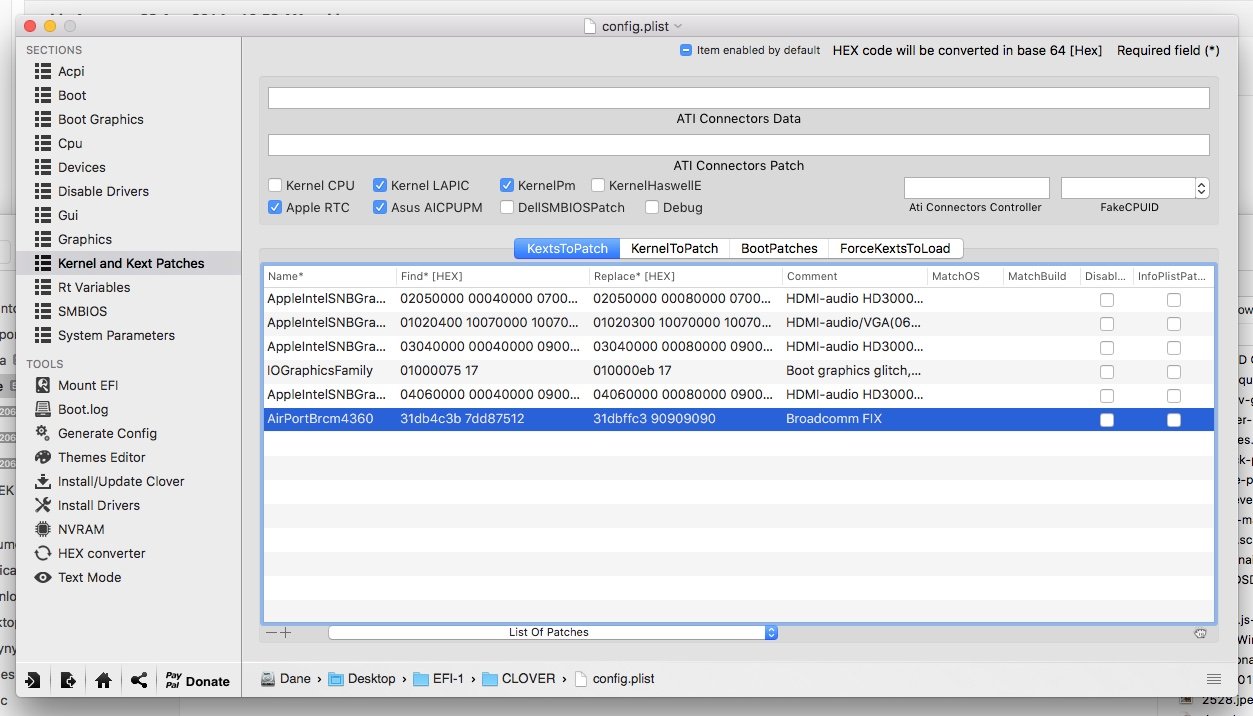Enable the DellSMBIOSPatch checkbox

(x=507, y=207)
